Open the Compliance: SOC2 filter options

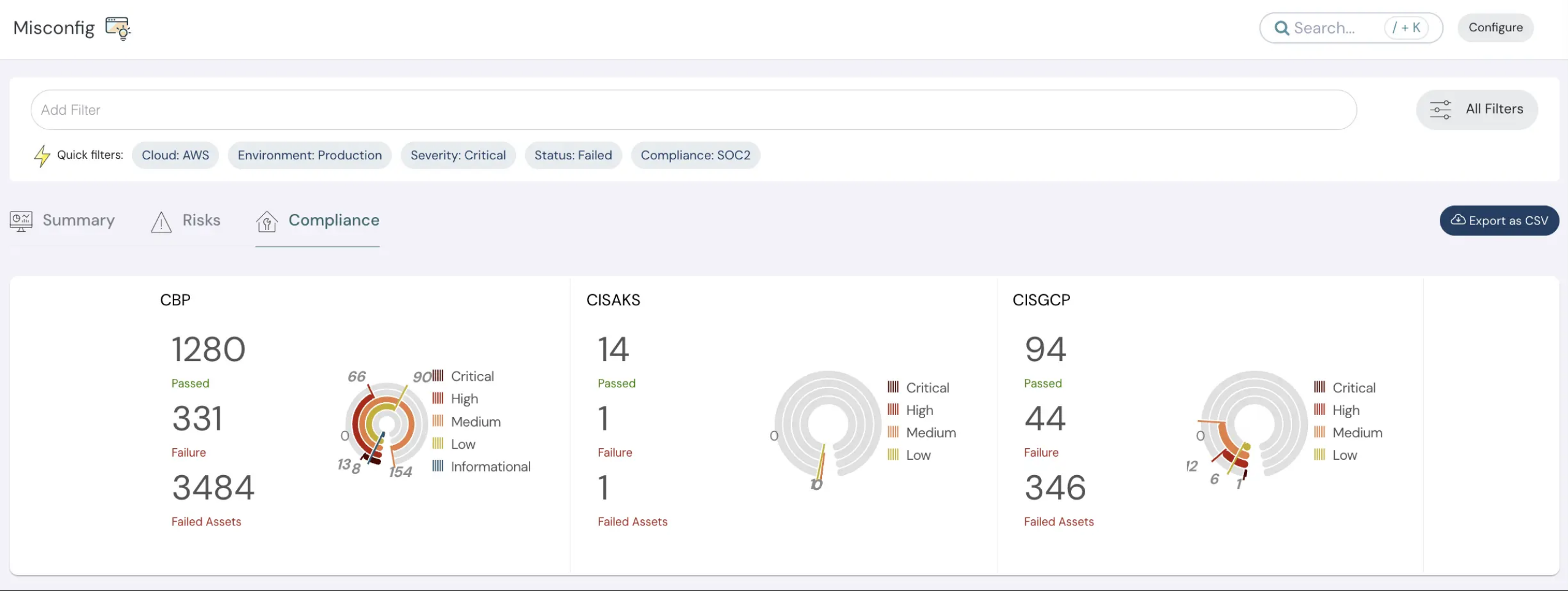pos(694,155)
